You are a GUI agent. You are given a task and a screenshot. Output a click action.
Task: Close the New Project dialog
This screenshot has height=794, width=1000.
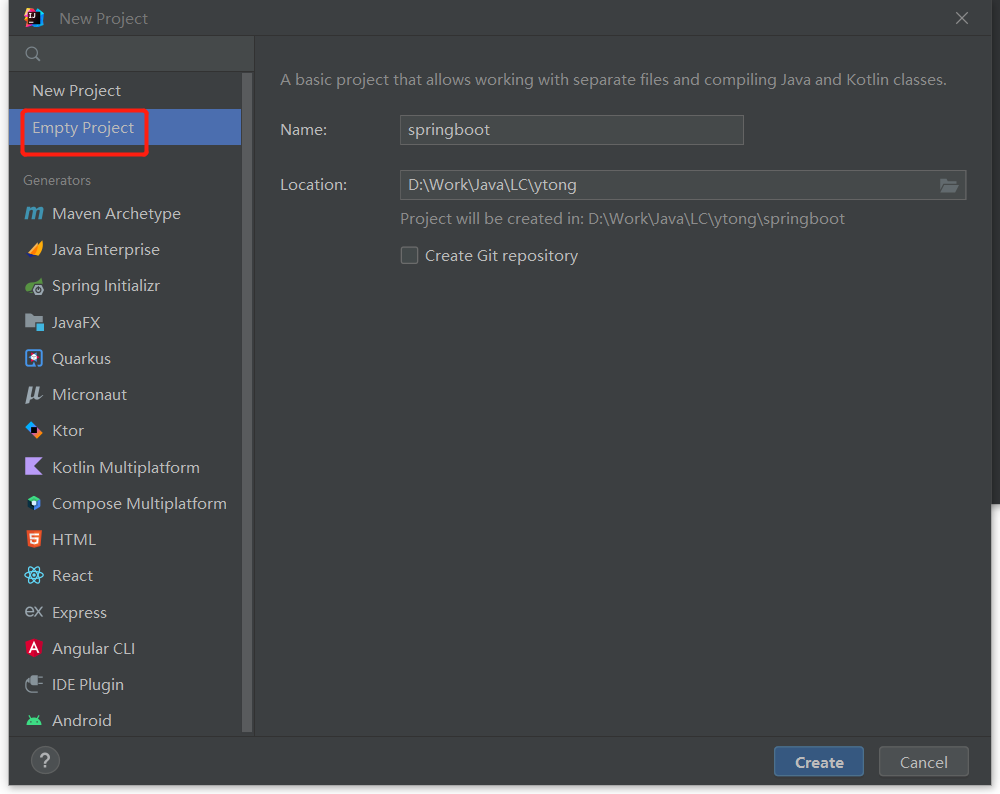[x=962, y=18]
